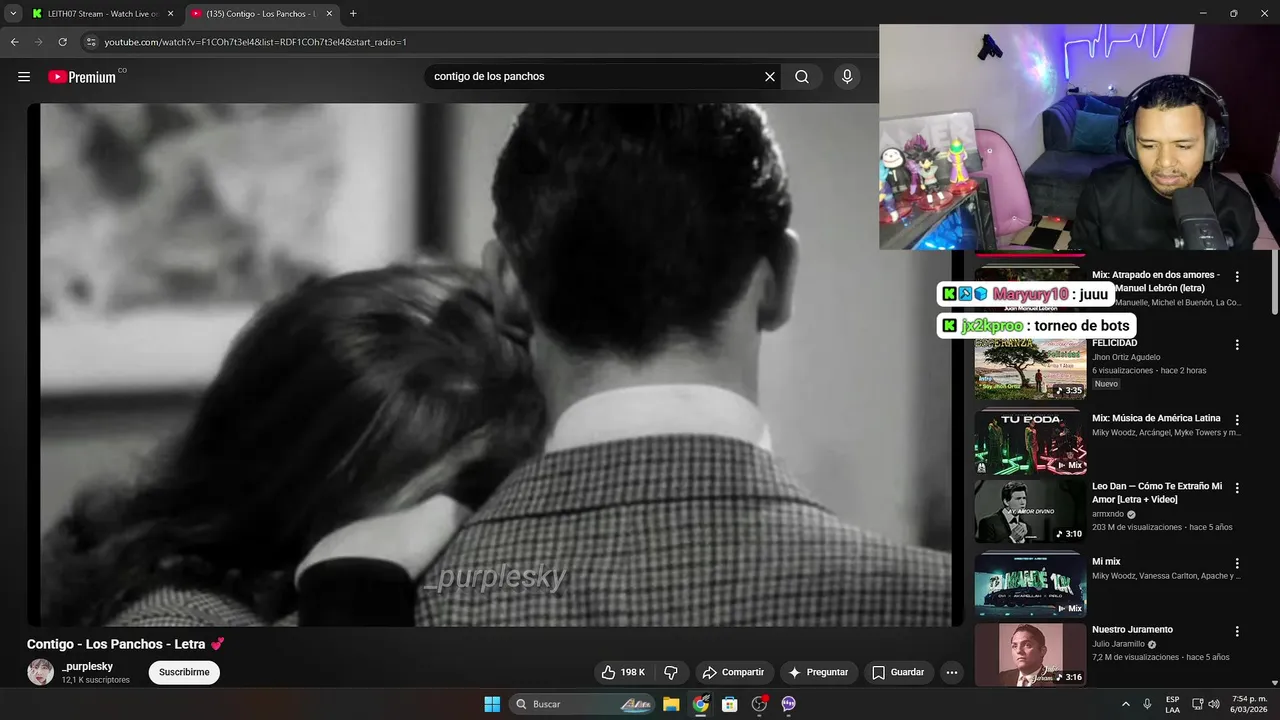
Task: Click 'Julio Jaramillo' channel name
Action: click(1118, 644)
